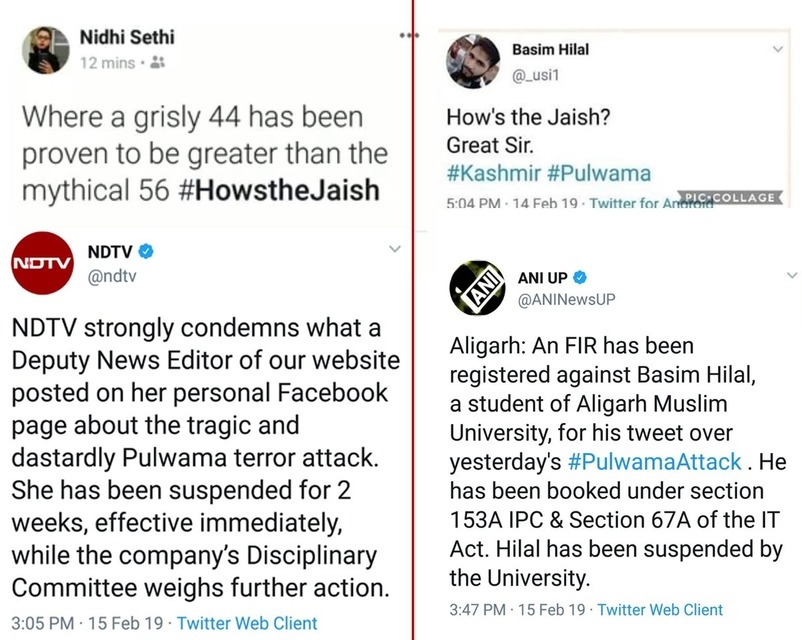This screenshot has height=640, width=802.
Task: Click the NDTV logo avatar
Action: (x=36, y=262)
